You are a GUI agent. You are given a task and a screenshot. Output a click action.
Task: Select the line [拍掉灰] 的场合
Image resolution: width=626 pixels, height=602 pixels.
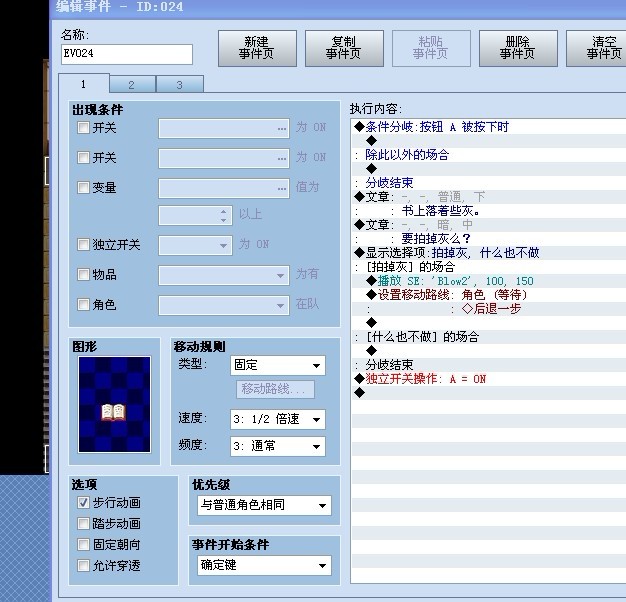pos(489,267)
